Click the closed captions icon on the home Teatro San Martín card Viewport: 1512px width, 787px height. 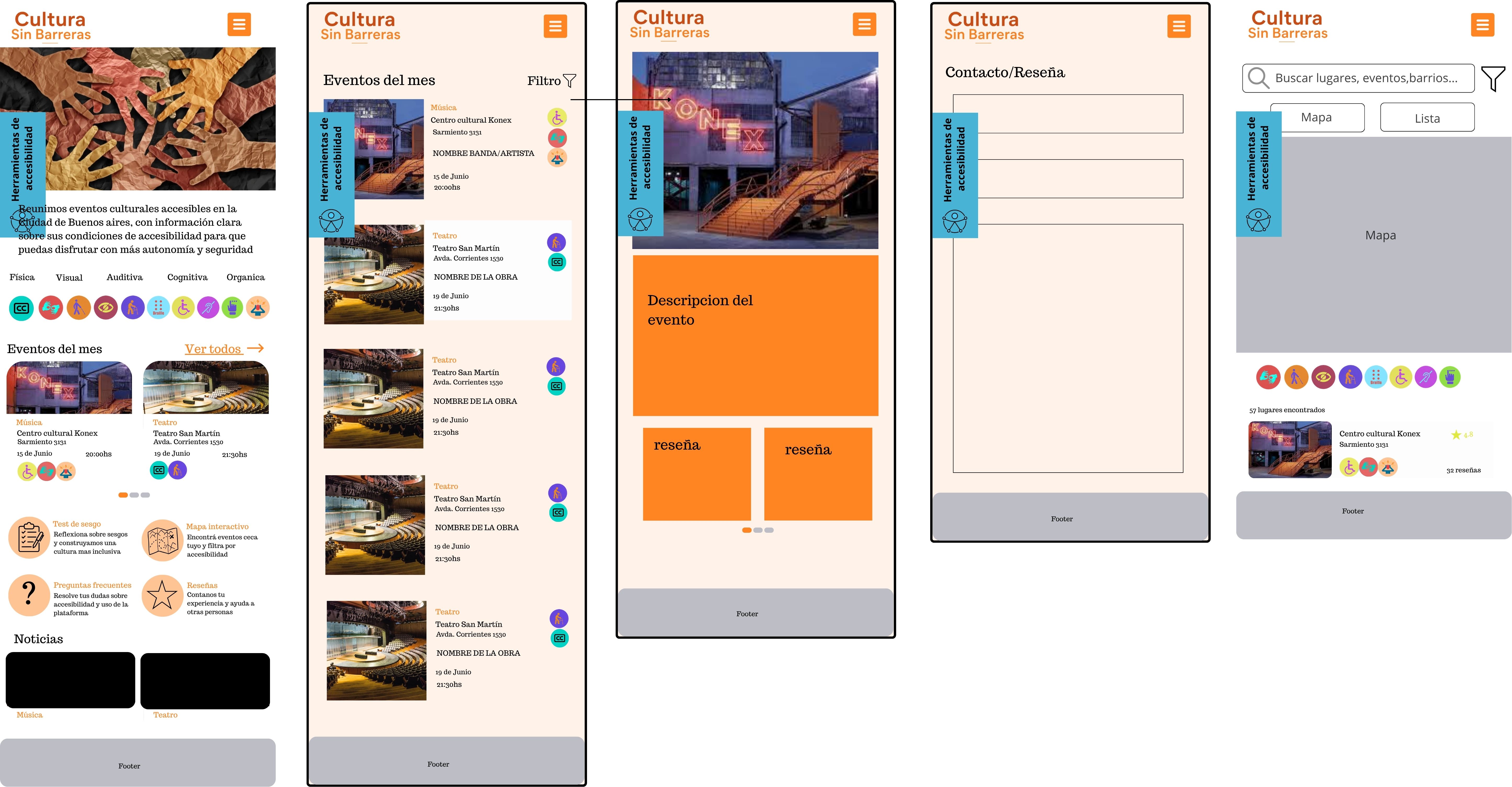[159, 470]
